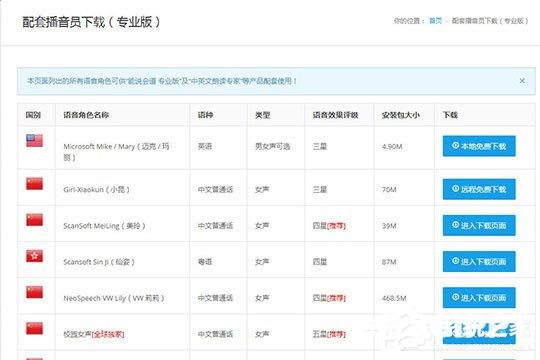Click the blue info banner message text
The width and height of the screenshot is (540, 360).
pyautogui.click(x=162, y=81)
